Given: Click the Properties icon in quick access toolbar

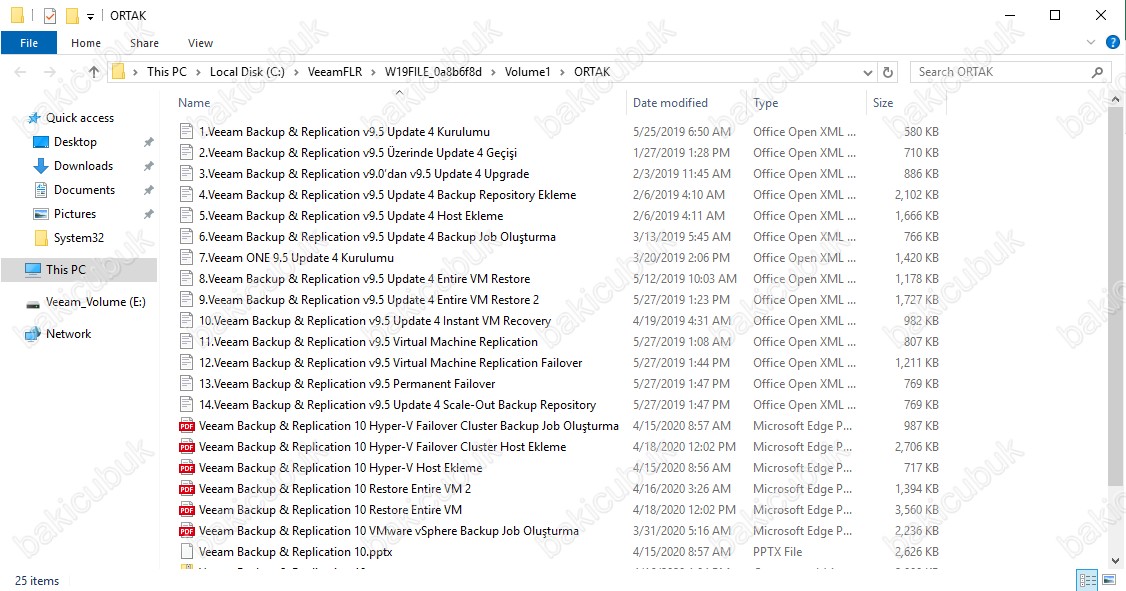Looking at the screenshot, I should pyautogui.click(x=50, y=15).
